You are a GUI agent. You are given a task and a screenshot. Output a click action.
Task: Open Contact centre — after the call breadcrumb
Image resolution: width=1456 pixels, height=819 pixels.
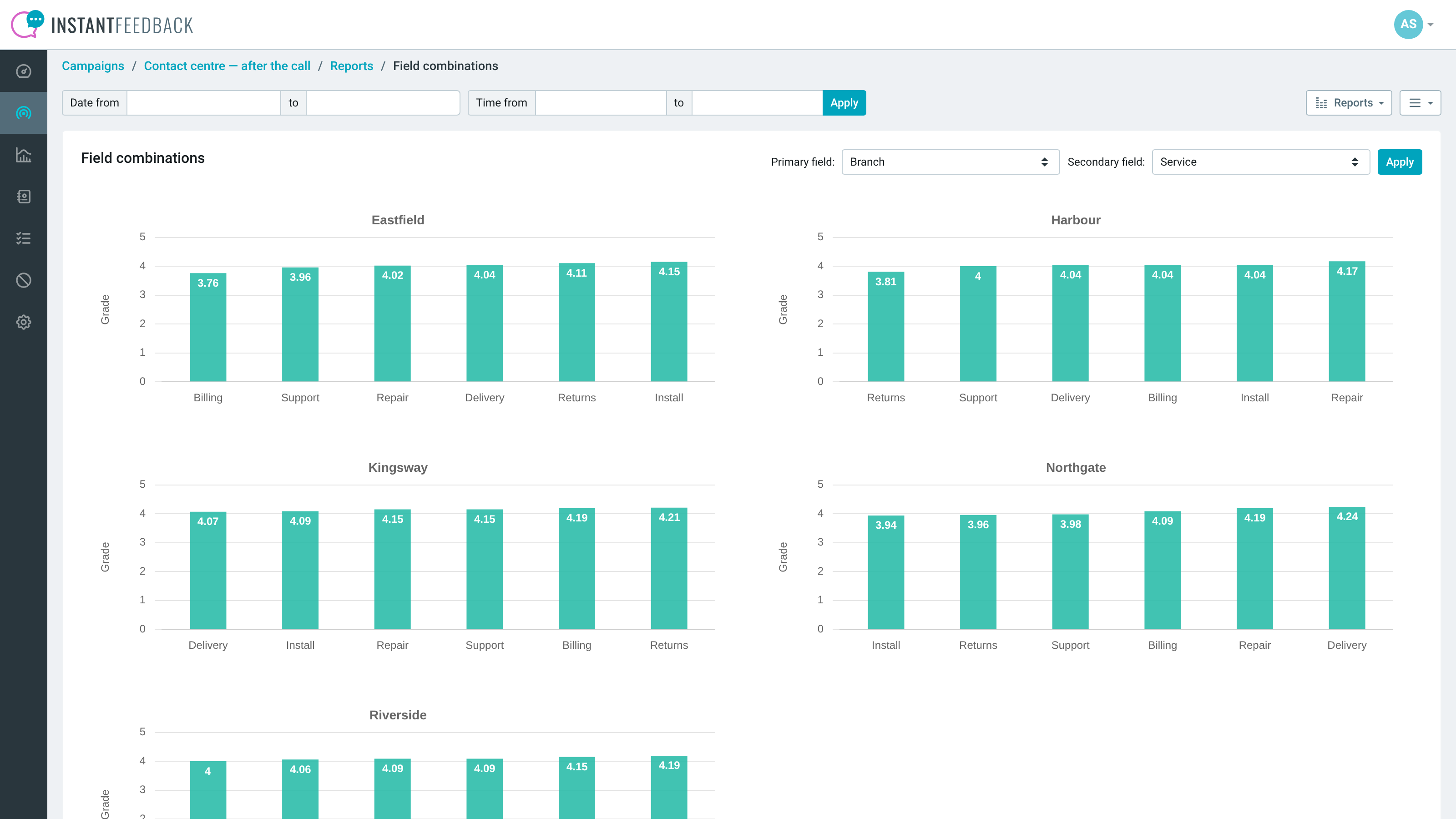click(x=227, y=66)
